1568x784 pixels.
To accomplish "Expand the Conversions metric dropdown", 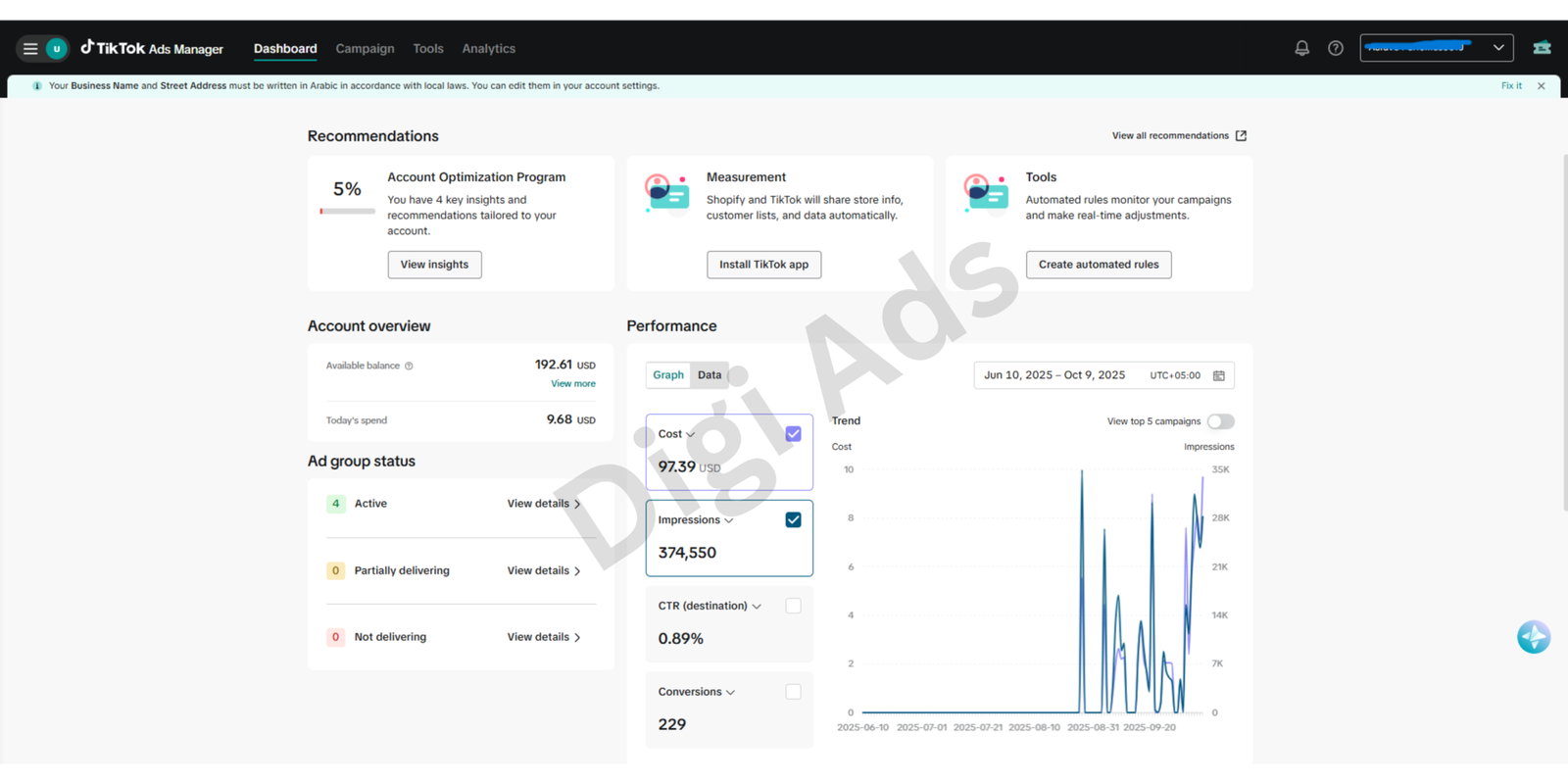I will (x=730, y=693).
